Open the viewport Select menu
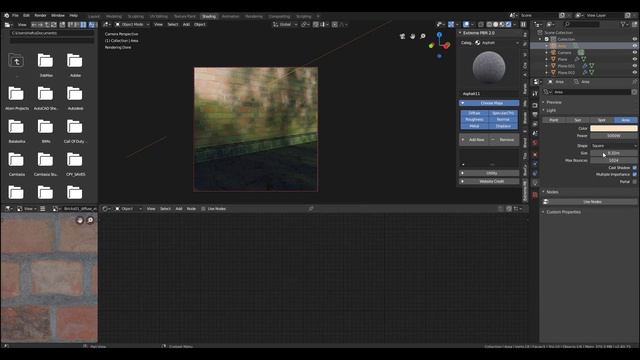This screenshot has height=360, width=640. coord(173,24)
